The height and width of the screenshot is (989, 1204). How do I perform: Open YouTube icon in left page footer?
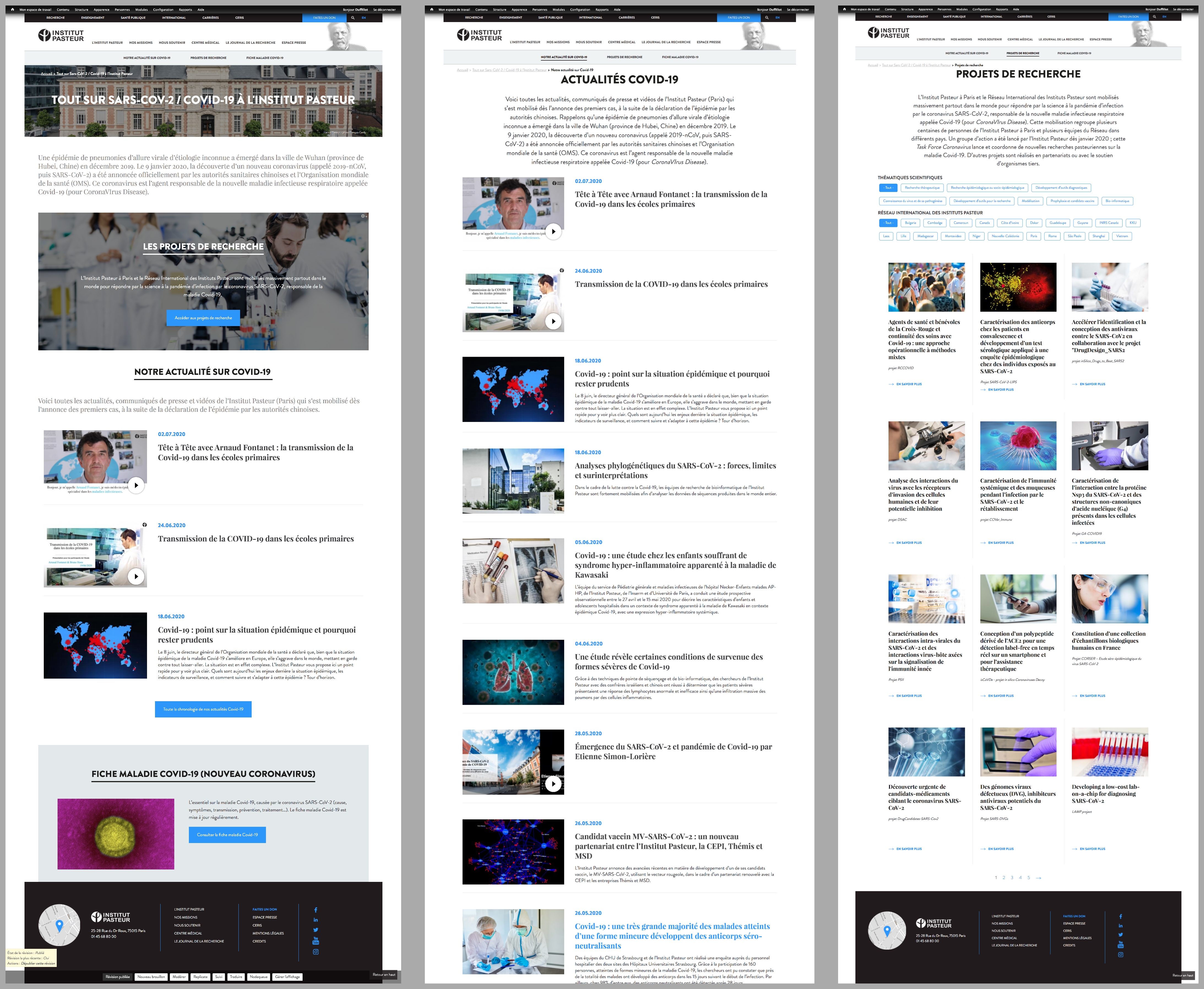pos(316,941)
